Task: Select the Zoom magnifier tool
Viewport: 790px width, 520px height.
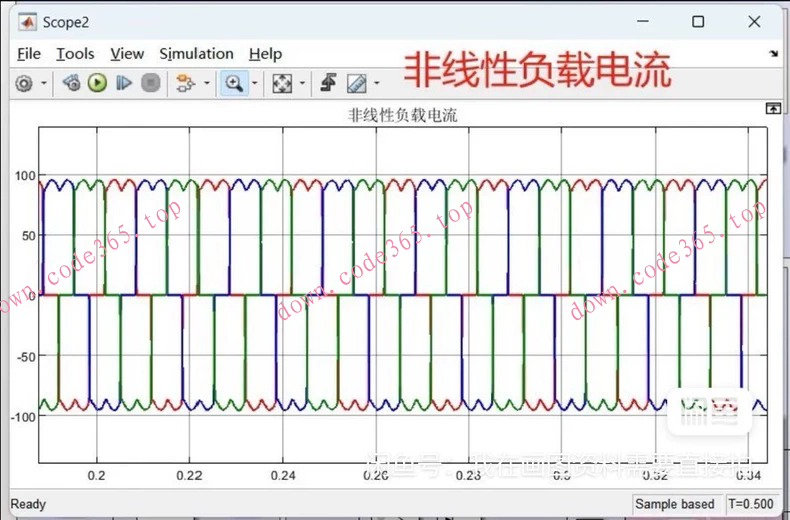Action: point(234,84)
